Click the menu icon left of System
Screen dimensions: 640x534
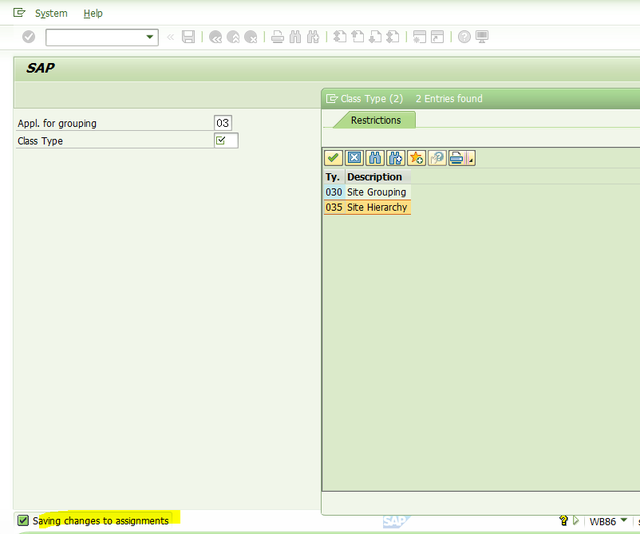pos(19,13)
